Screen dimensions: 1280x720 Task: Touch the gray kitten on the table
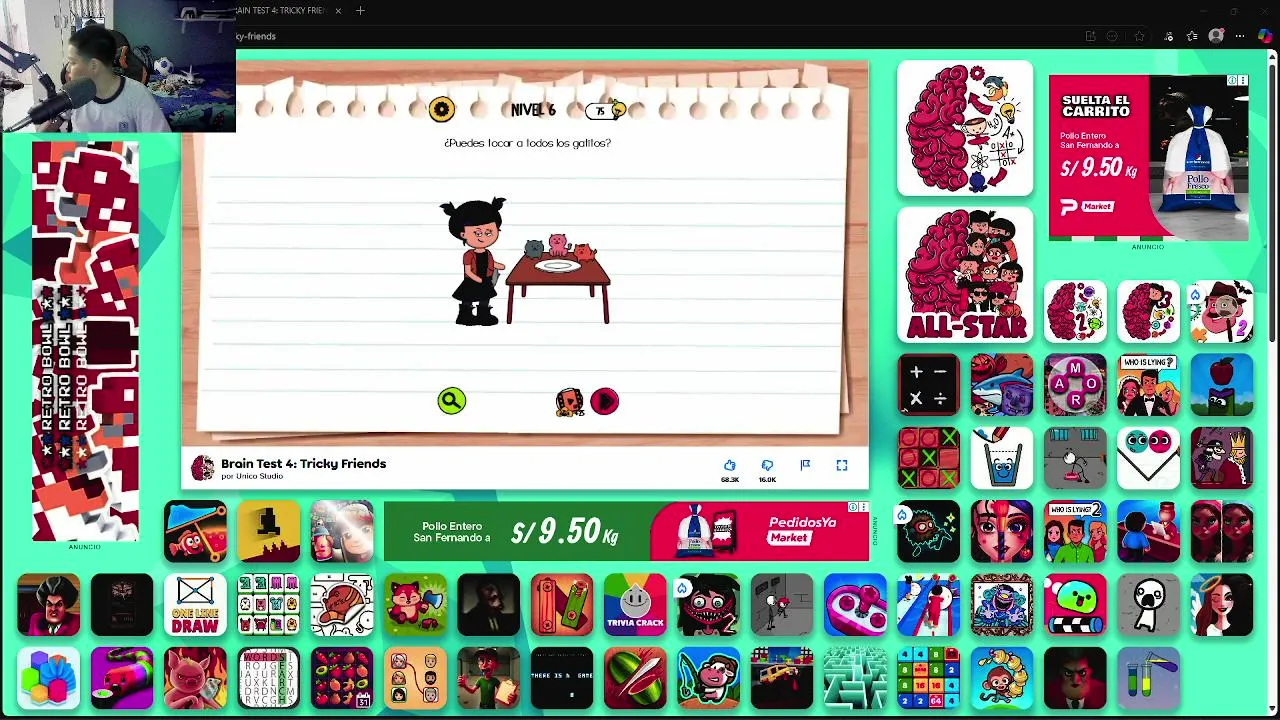[535, 247]
